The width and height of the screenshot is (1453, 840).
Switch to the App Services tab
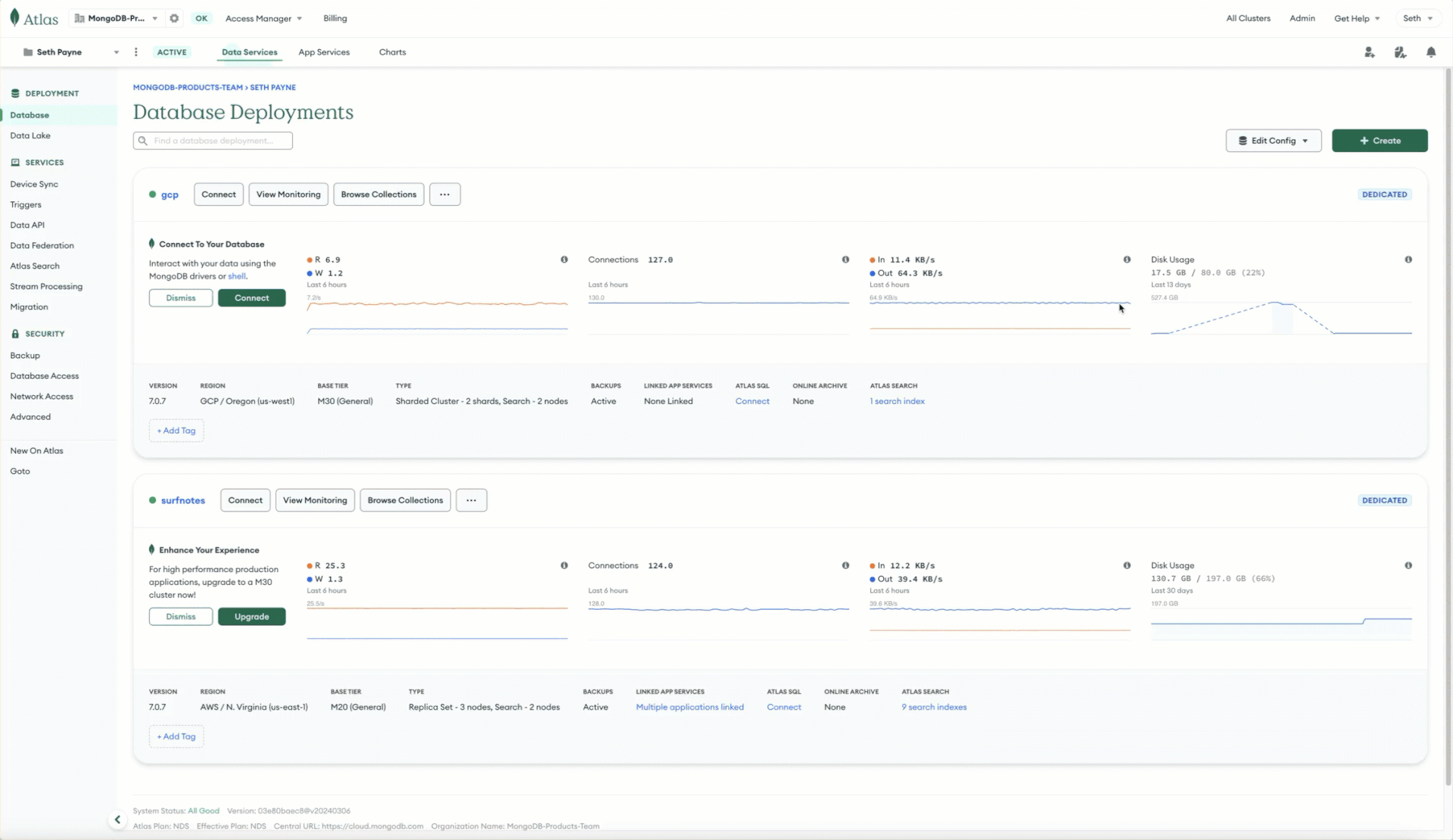pyautogui.click(x=324, y=52)
